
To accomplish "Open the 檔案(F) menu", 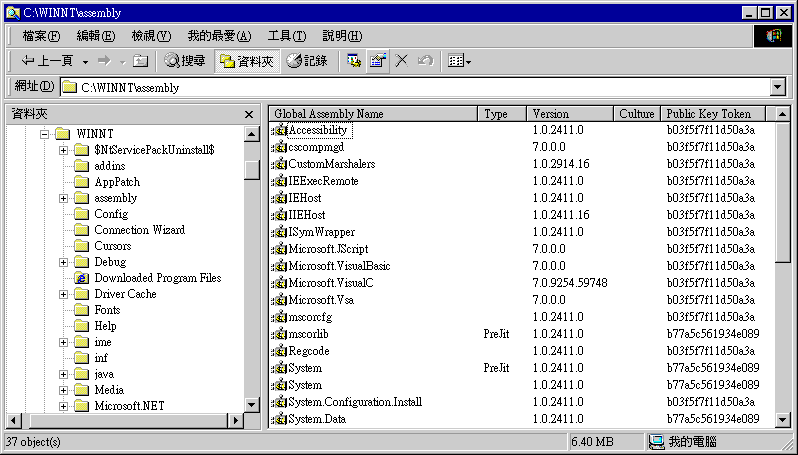I will click(x=41, y=36).
